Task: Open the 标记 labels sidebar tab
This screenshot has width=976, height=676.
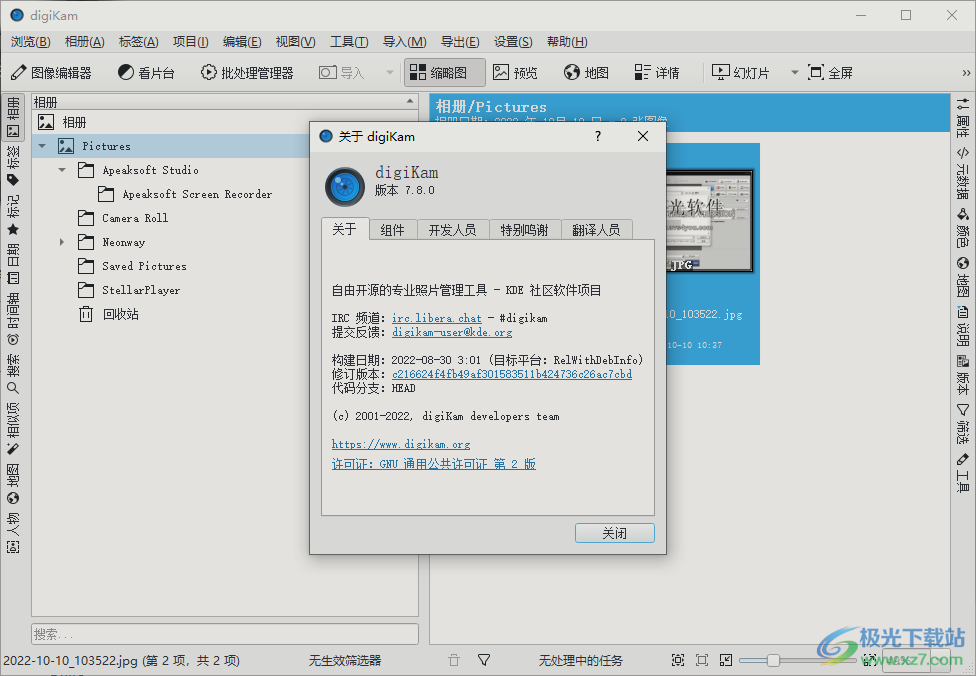Action: coord(13,215)
